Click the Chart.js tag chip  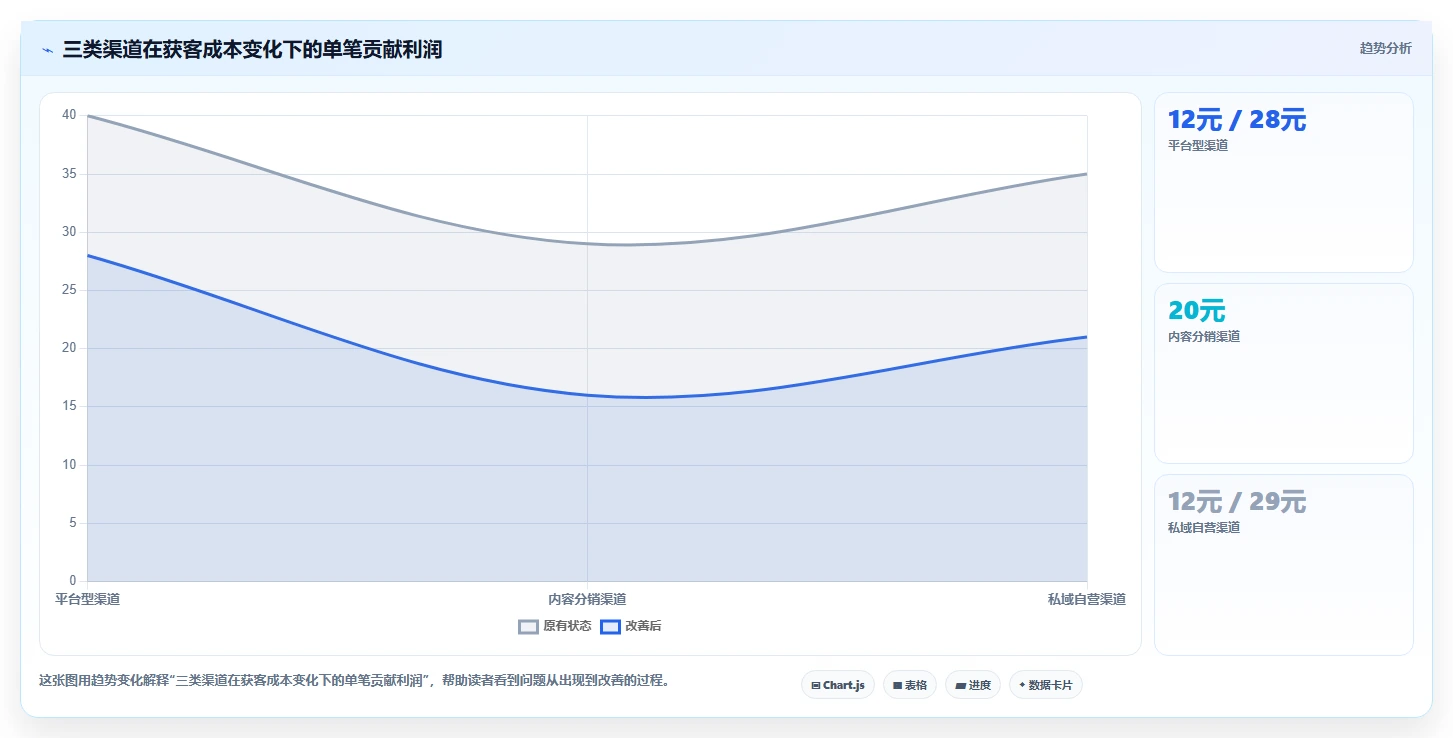[x=838, y=685]
